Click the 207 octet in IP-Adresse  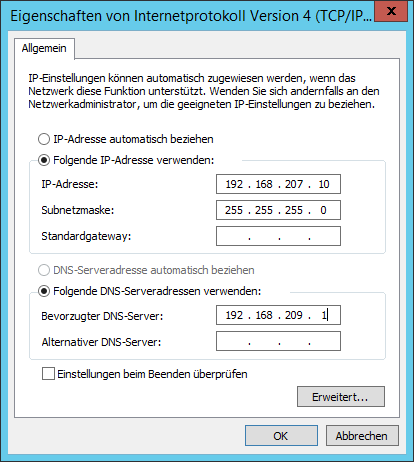pyautogui.click(x=294, y=184)
